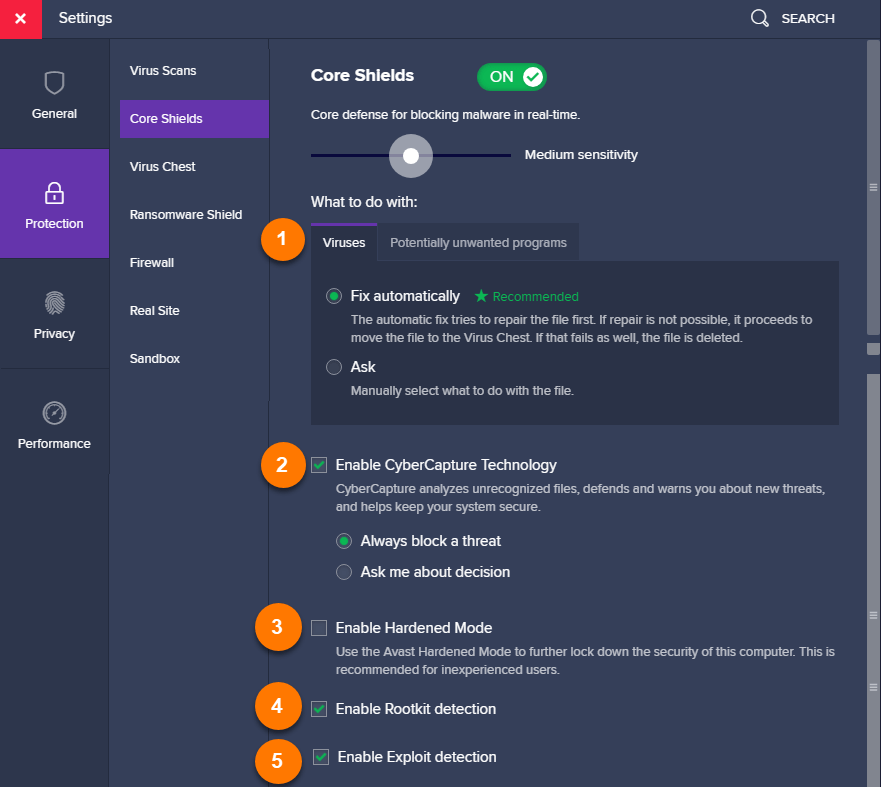Select the Ask radio button

334,367
